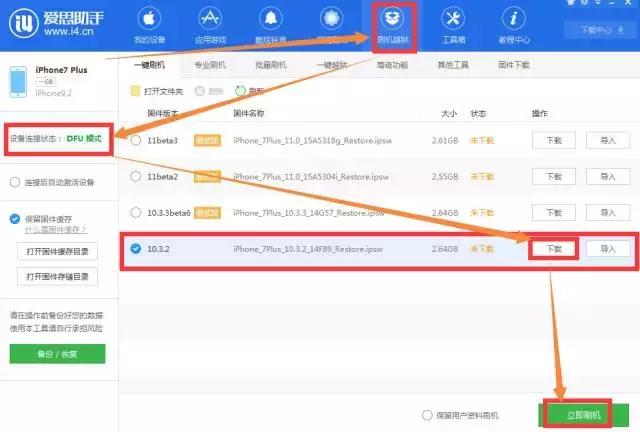Select the 11beta3 firmware radio button
This screenshot has height=432, width=640.
[136, 140]
